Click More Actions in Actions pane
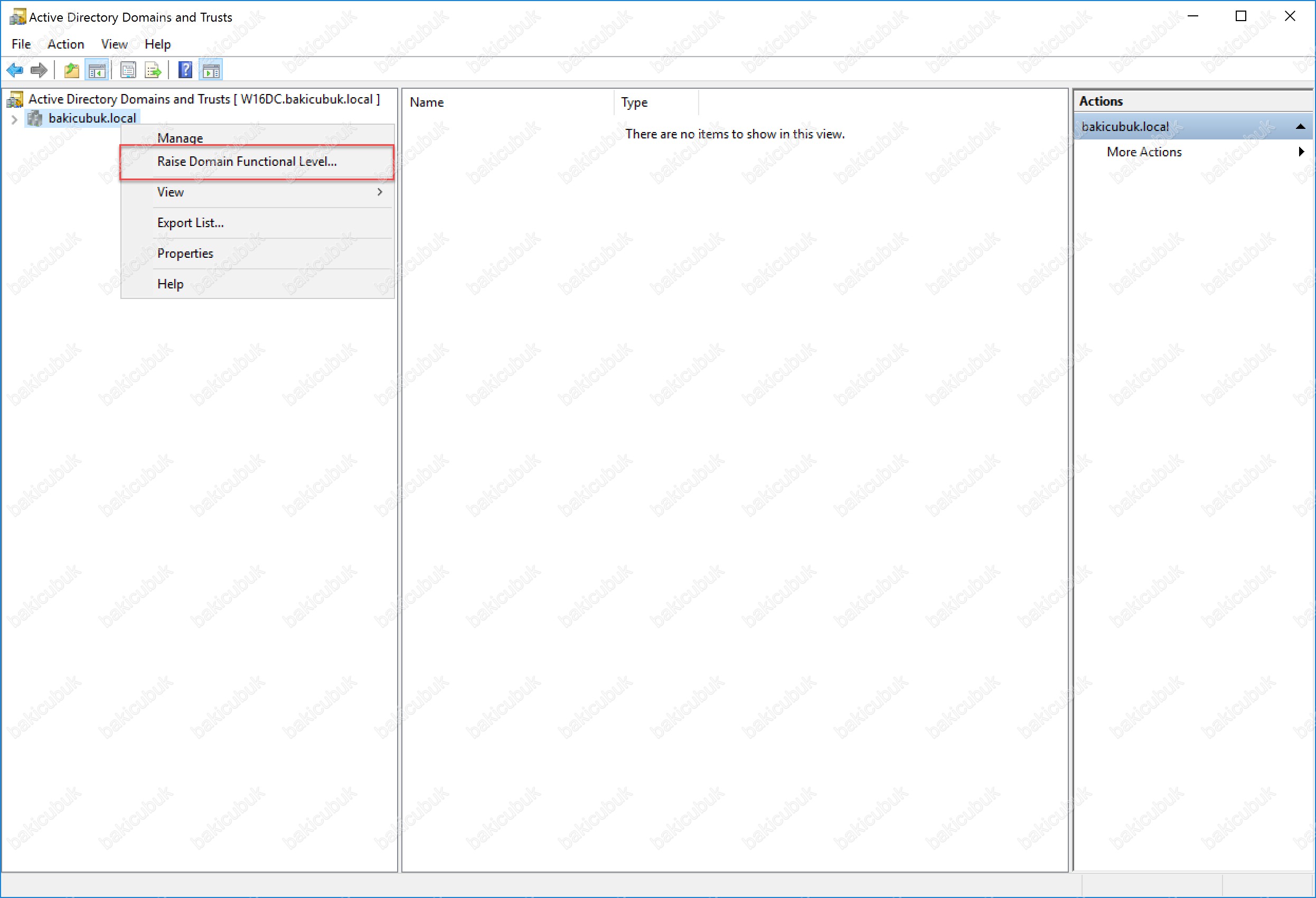Viewport: 1316px width, 898px height. coord(1144,152)
